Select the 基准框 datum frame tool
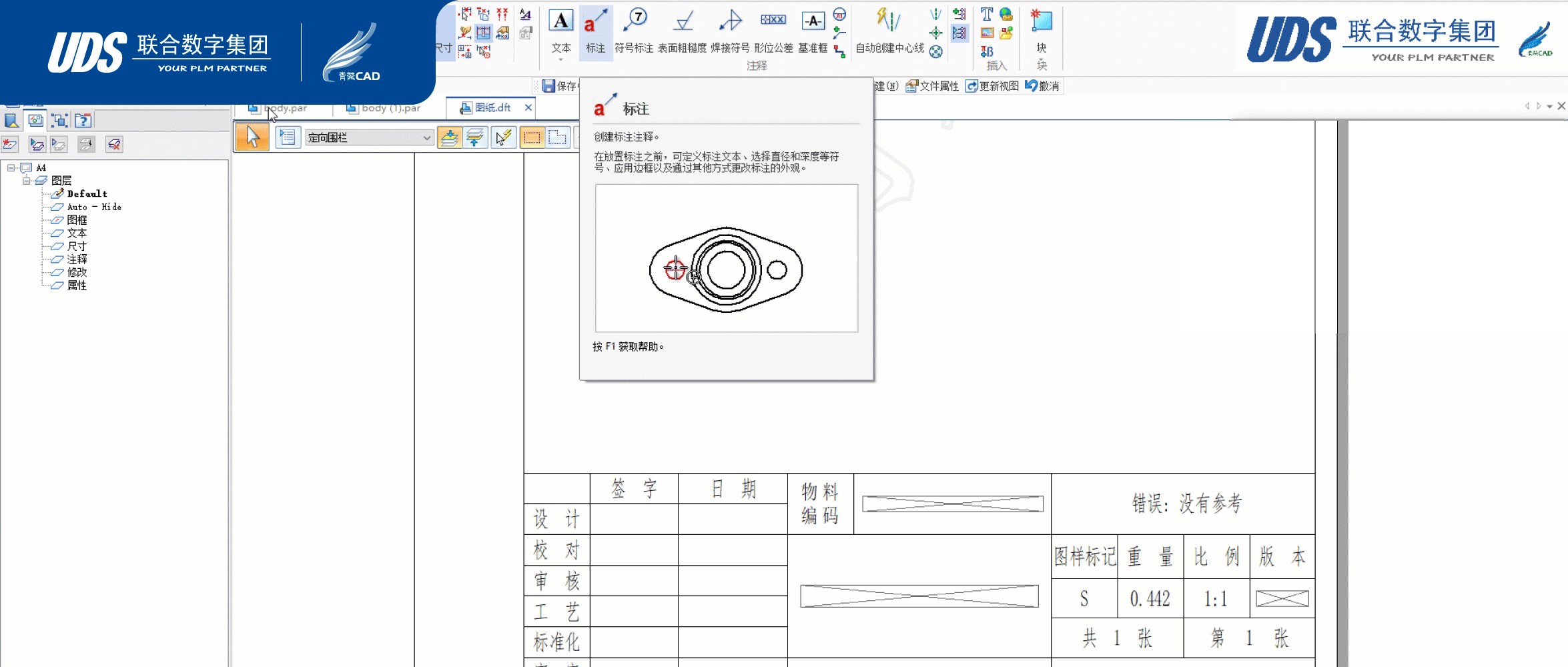Screen dimensions: 1568x667 [x=813, y=31]
